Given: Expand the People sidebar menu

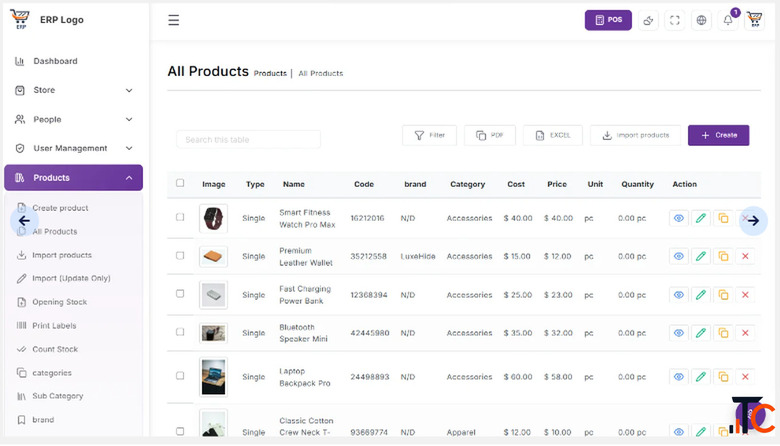Looking at the screenshot, I should click(x=74, y=119).
